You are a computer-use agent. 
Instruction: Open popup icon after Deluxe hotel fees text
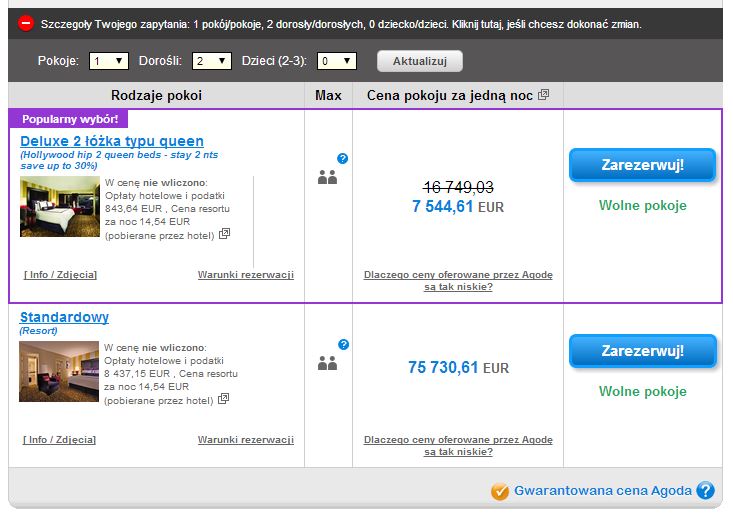(x=225, y=233)
